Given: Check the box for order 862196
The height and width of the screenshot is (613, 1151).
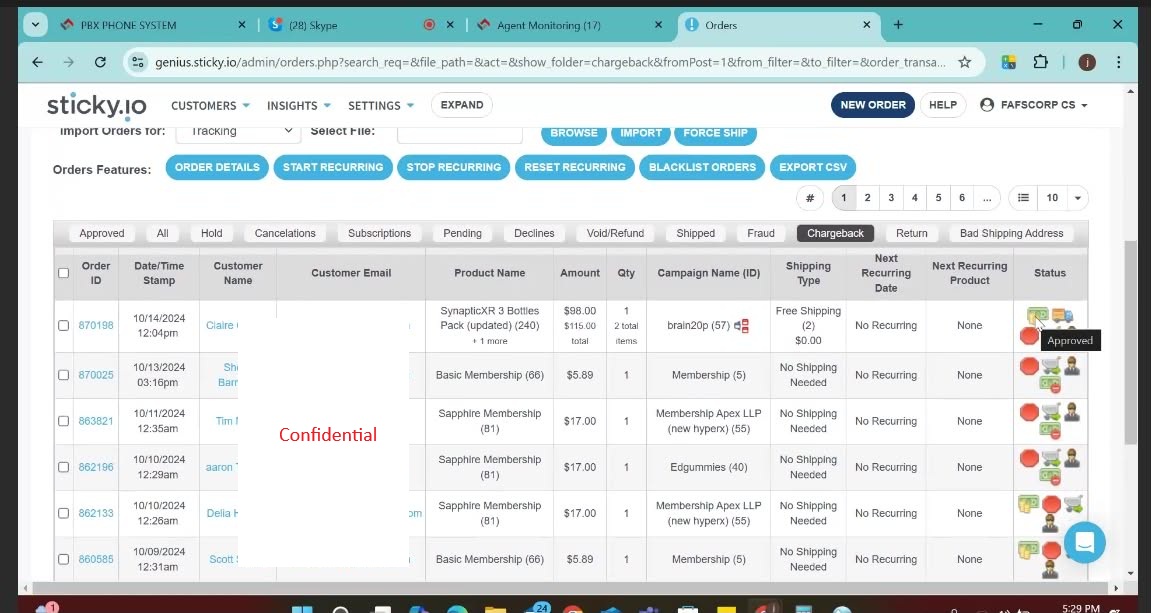Looking at the screenshot, I should pos(63,467).
